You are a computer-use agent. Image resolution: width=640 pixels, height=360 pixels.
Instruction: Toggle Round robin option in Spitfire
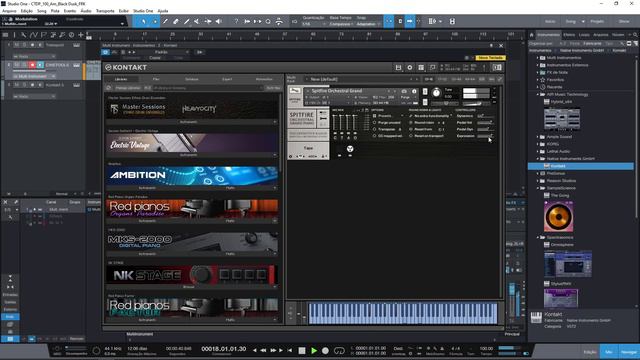pyautogui.click(x=411, y=122)
